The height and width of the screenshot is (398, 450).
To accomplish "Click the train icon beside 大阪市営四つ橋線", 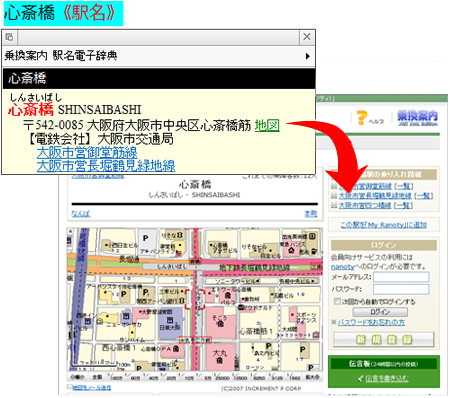I will (334, 206).
